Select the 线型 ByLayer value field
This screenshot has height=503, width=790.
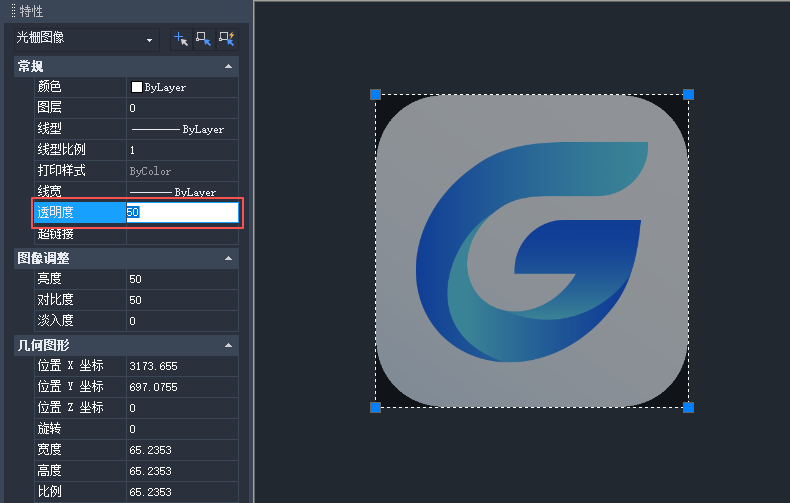(x=182, y=129)
